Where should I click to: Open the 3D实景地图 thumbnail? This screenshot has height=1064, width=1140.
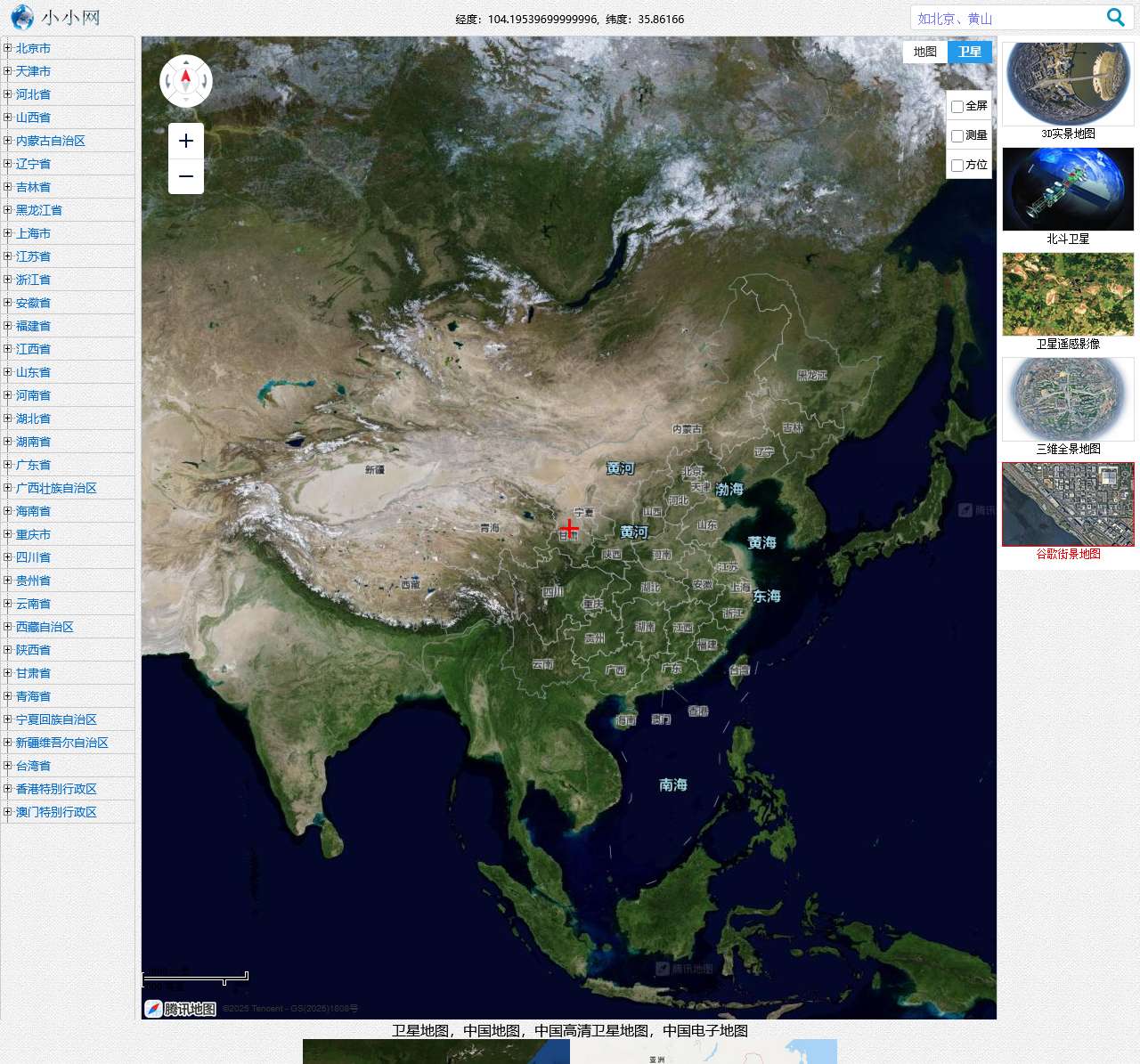pos(1068,85)
